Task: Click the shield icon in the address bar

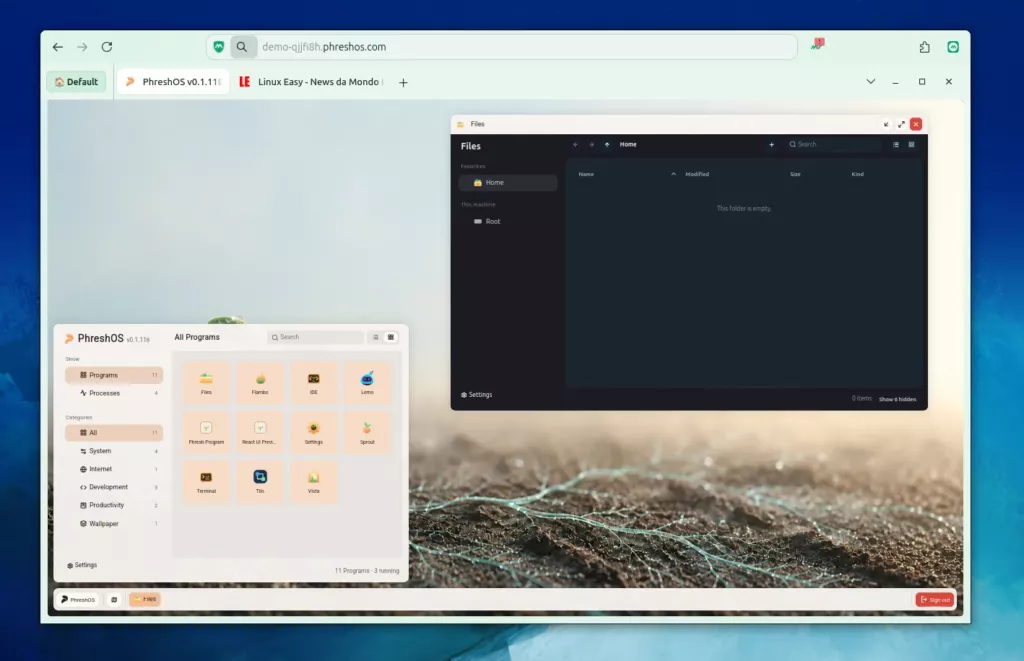Action: click(x=219, y=47)
